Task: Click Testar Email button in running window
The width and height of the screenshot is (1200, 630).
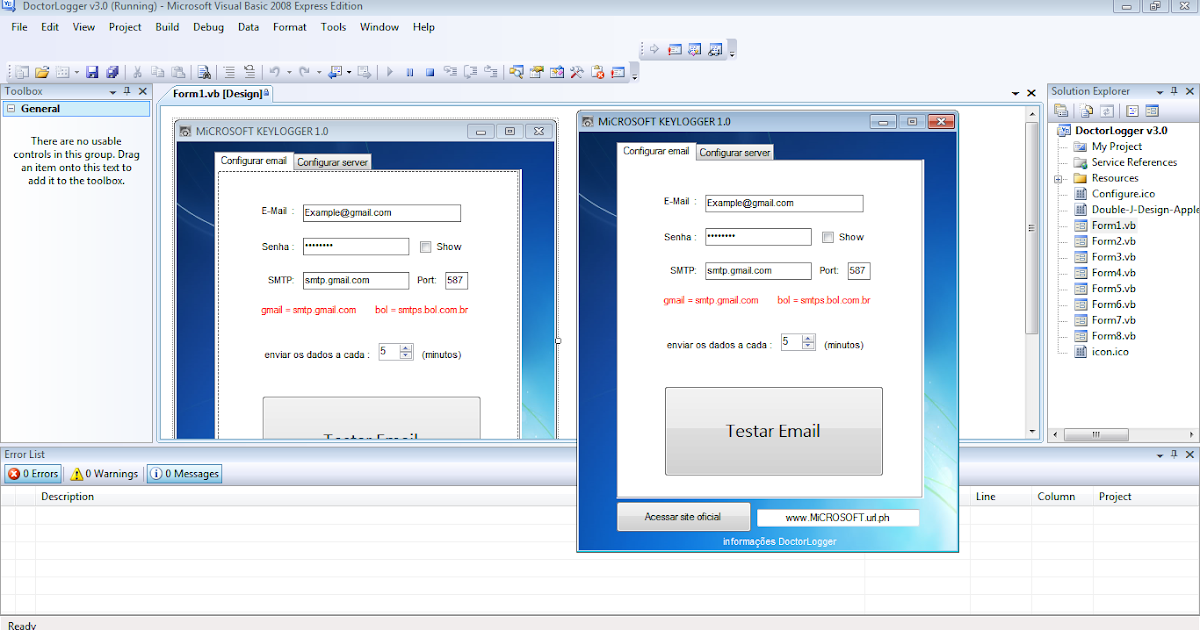Action: click(773, 431)
